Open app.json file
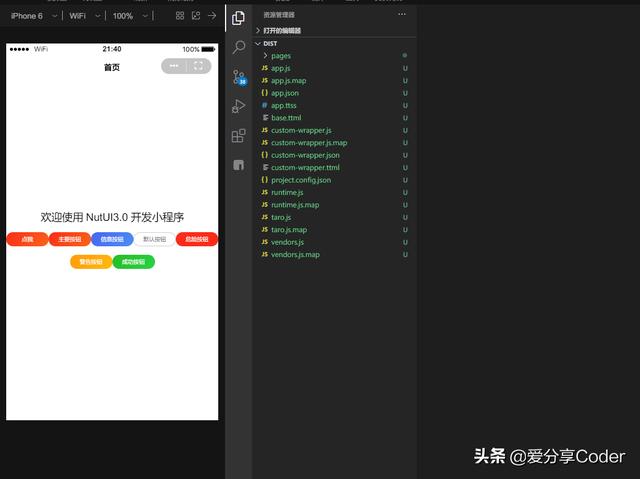The image size is (640, 479). coord(334,93)
